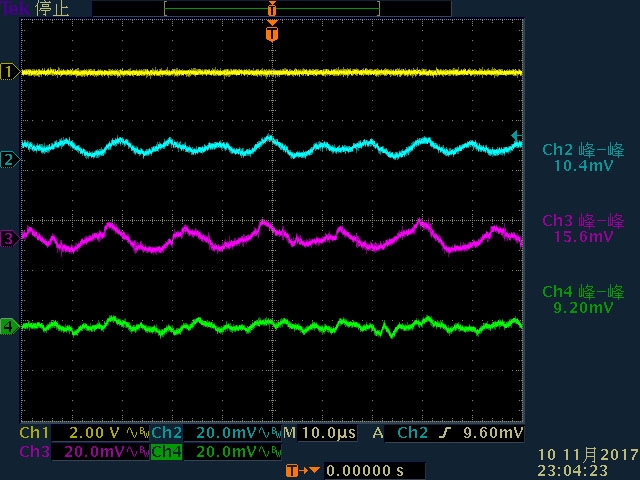
Task: Click the trigger delay icon at bottom
Action: [x=302, y=471]
